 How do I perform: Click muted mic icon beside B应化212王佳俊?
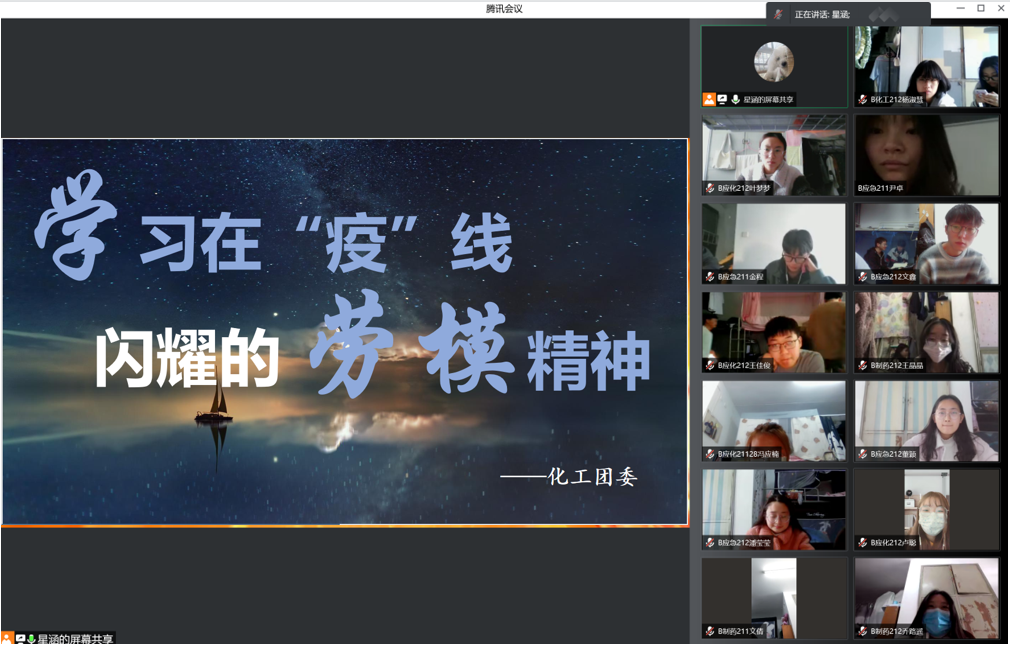click(710, 366)
